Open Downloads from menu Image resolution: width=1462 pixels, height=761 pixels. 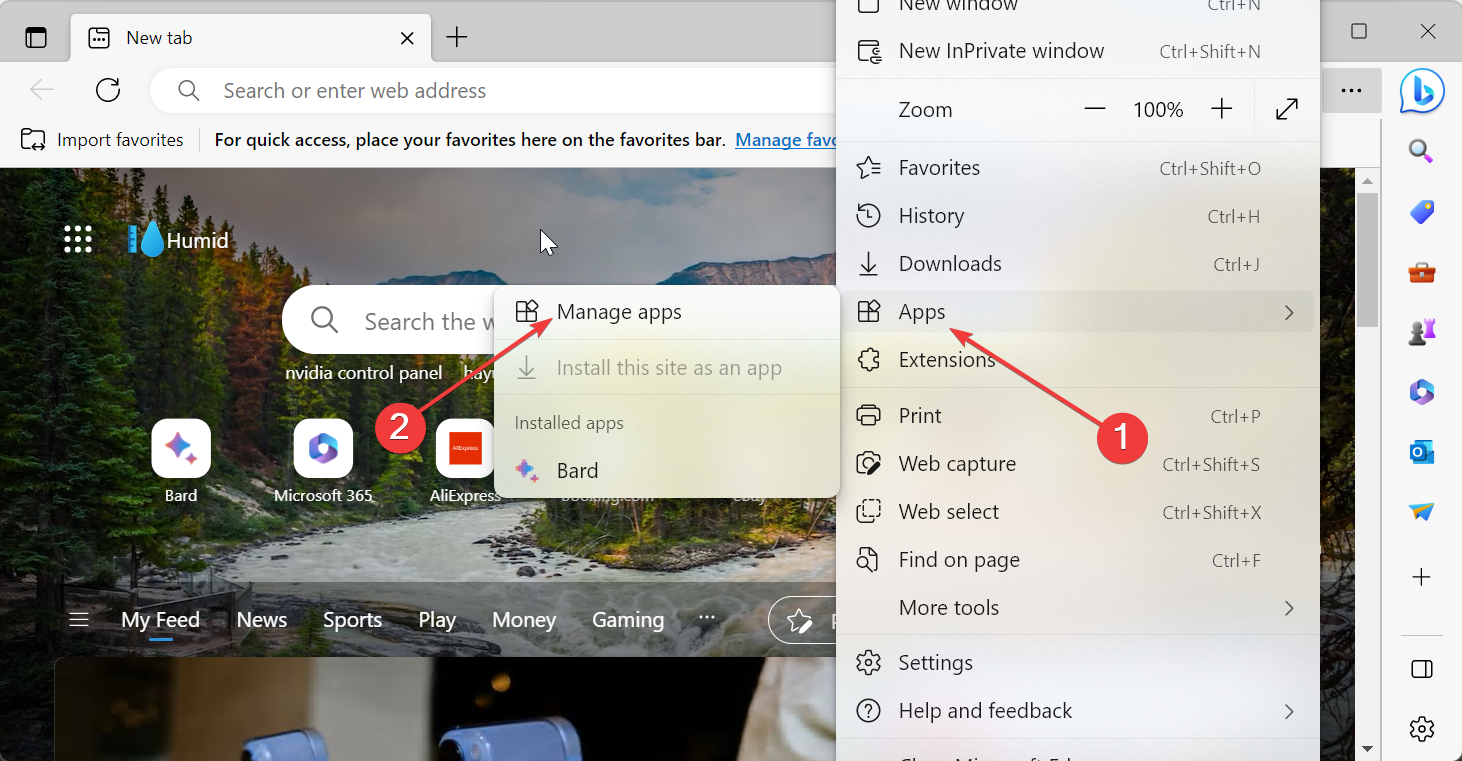[1077, 264]
